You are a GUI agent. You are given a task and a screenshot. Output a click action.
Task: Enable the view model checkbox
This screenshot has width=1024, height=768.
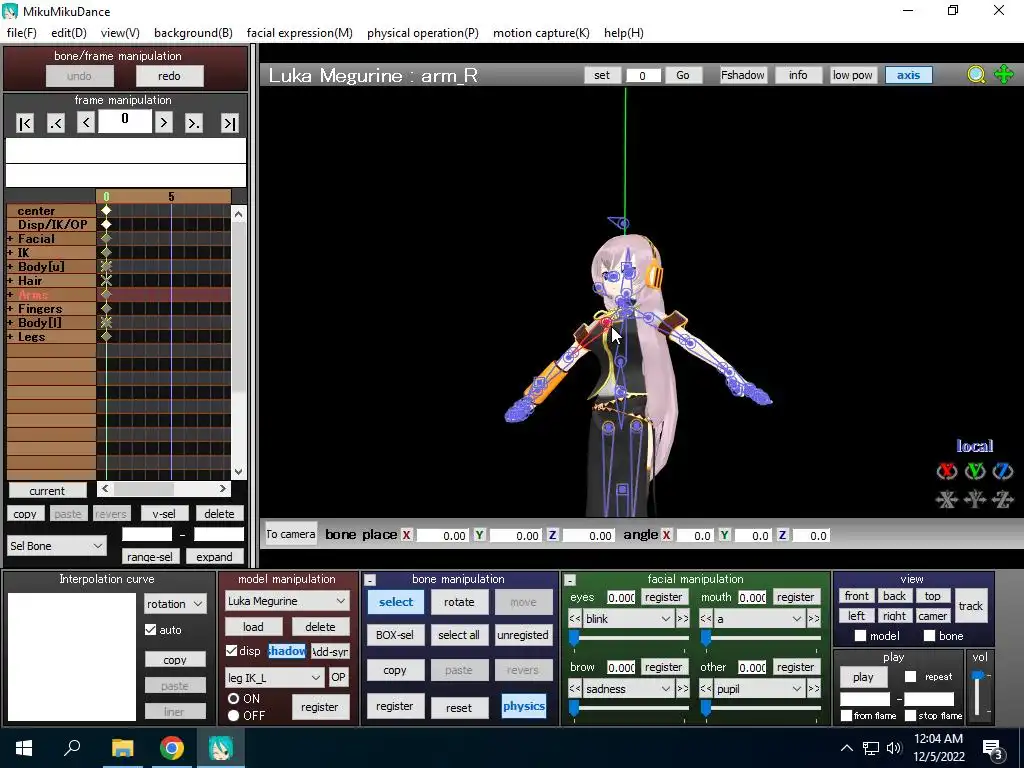(x=860, y=635)
